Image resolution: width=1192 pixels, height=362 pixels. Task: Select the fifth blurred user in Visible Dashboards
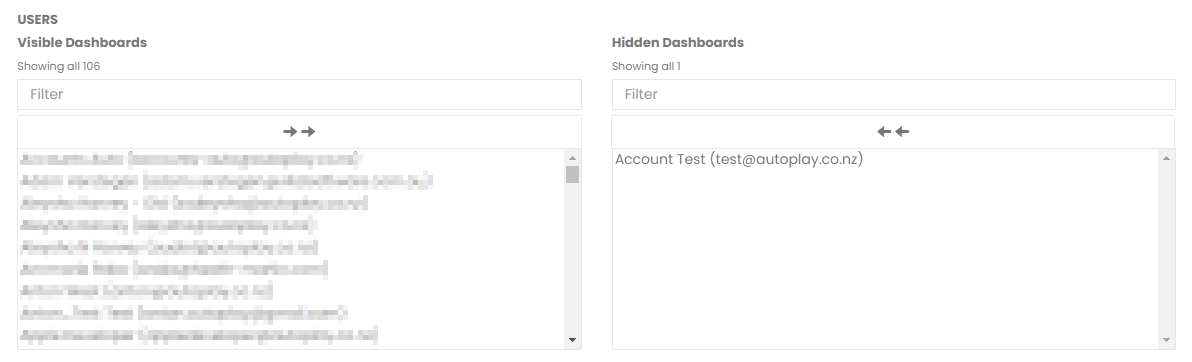(169, 247)
